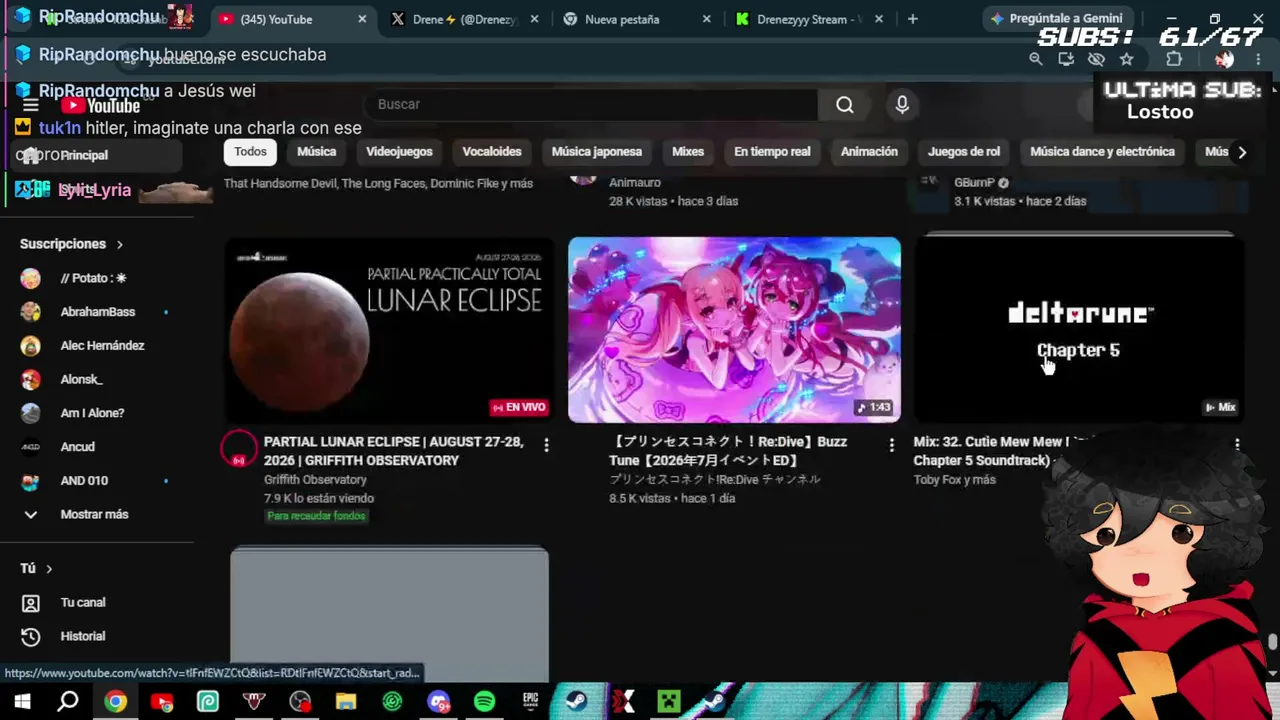
Task: Select the Juegos de rol chip
Action: click(964, 152)
